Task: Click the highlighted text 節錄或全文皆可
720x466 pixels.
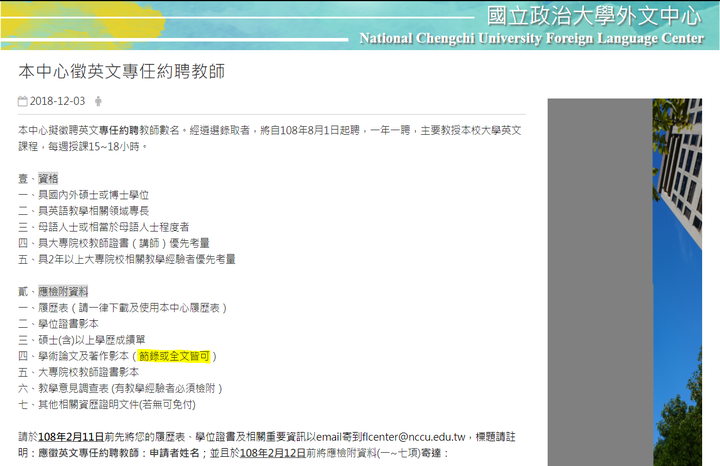Action: pyautogui.click(x=174, y=356)
